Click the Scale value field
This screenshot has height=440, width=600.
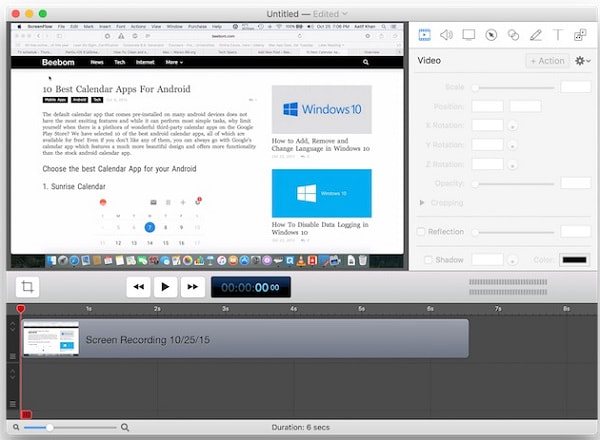[x=575, y=87]
